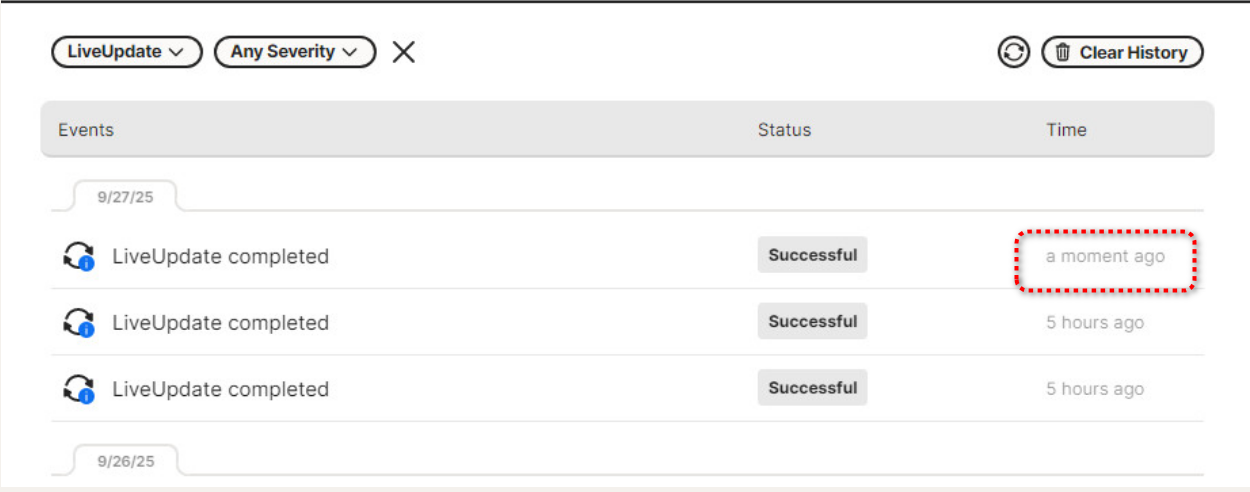Refresh the event history list

click(x=1013, y=53)
